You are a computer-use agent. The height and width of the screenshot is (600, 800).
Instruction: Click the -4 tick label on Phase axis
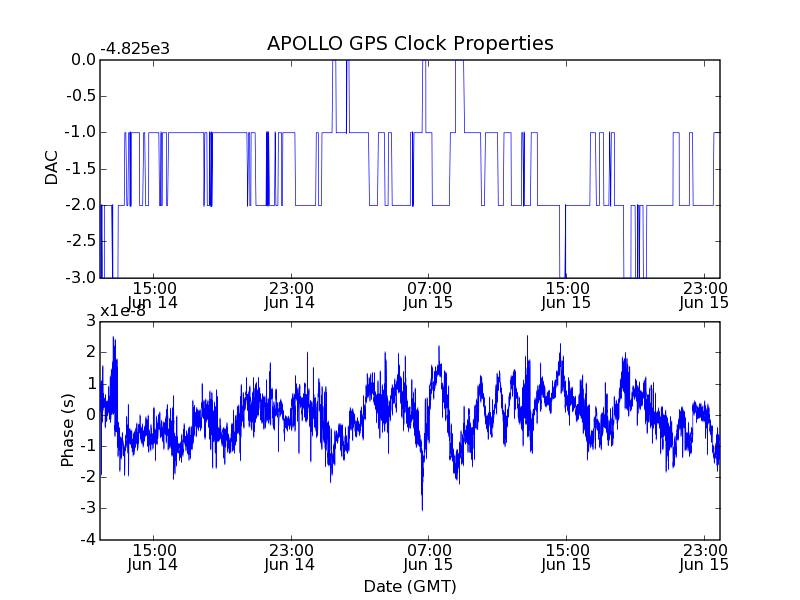click(x=88, y=539)
